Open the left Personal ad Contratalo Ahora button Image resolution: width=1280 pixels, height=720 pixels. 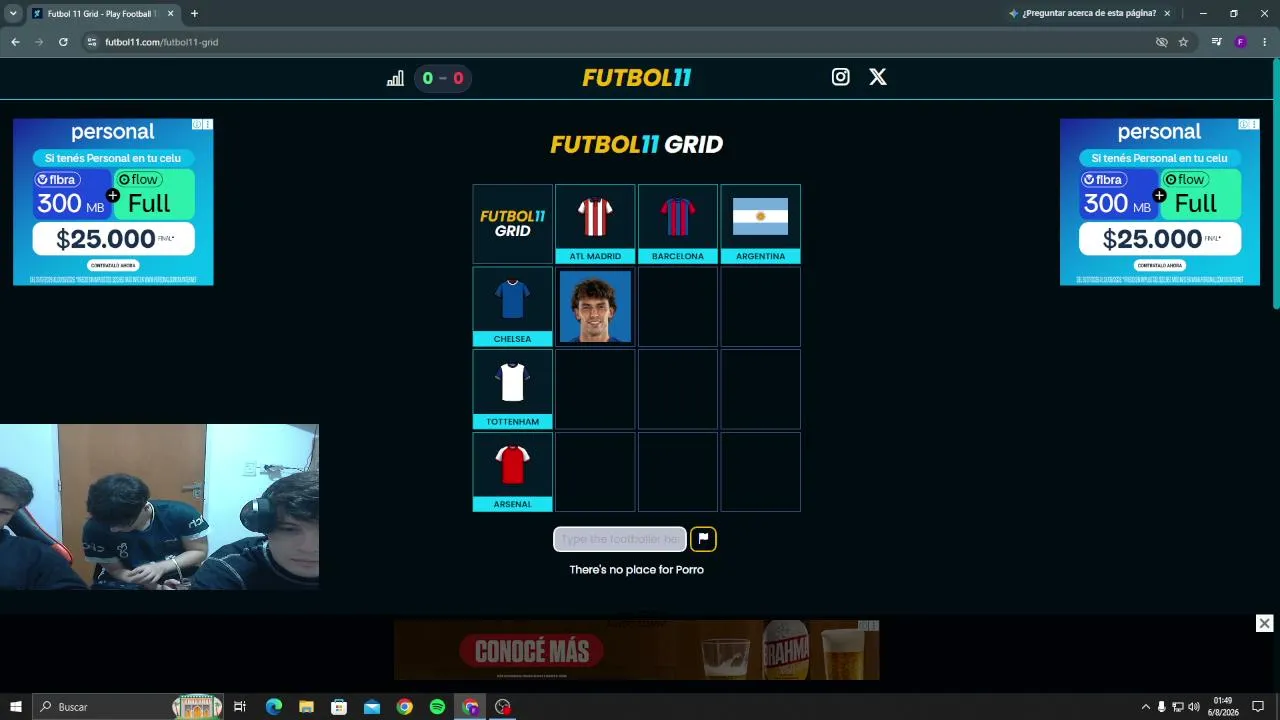(x=113, y=265)
